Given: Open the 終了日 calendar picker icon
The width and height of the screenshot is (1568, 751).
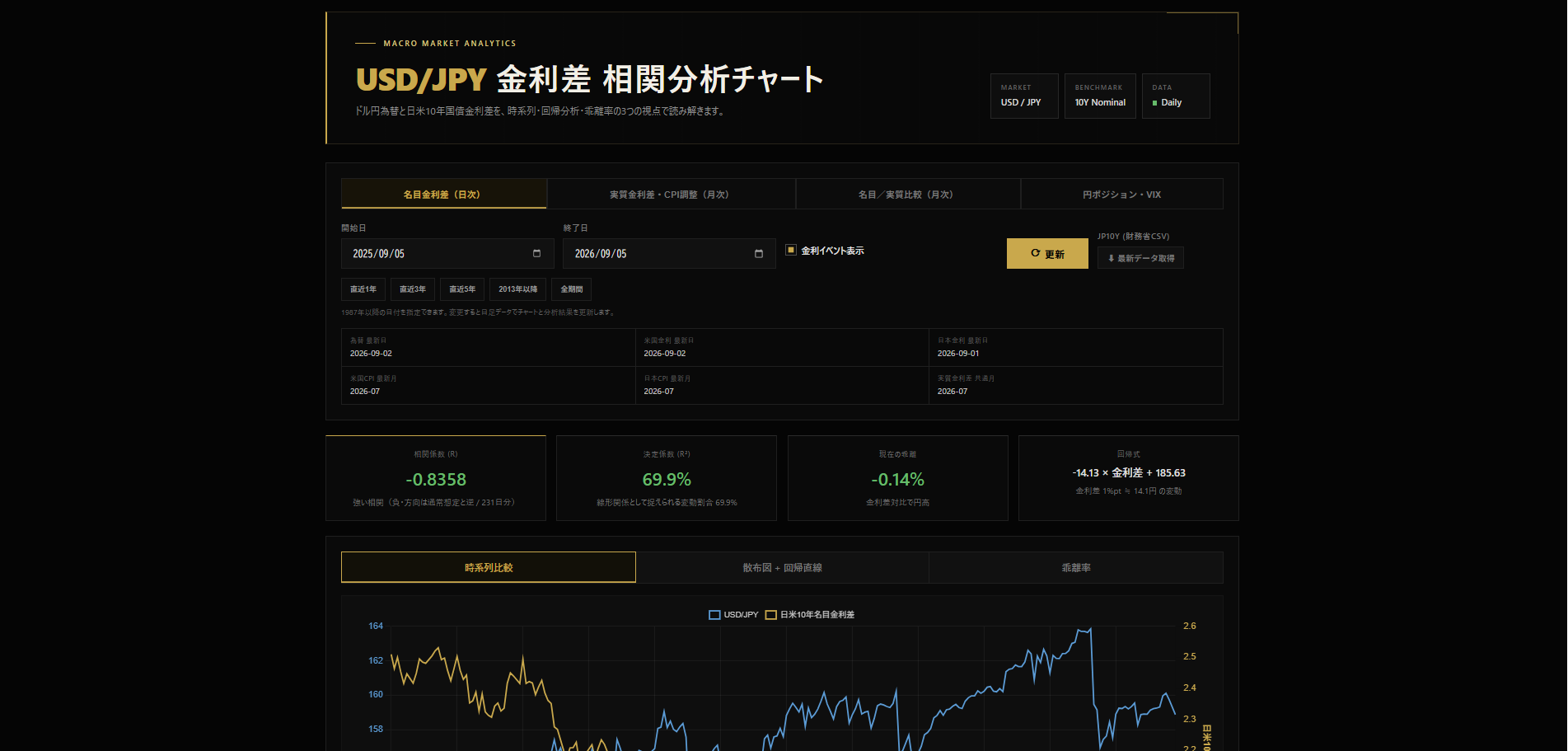Looking at the screenshot, I should (x=759, y=253).
